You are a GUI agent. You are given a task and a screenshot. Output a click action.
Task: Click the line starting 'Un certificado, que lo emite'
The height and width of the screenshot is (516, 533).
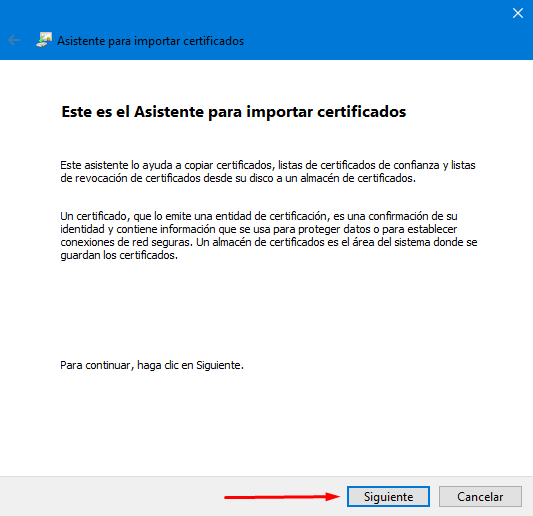pos(259,216)
